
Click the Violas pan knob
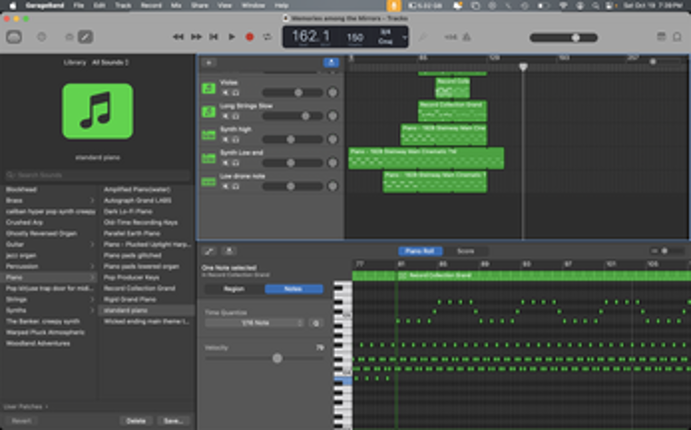click(x=333, y=93)
